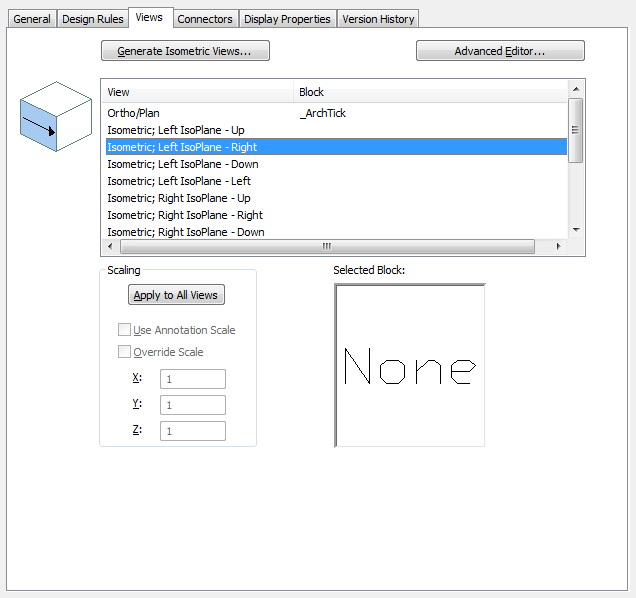Open the Design Rules tab
This screenshot has width=636, height=598.
pyautogui.click(x=92, y=19)
